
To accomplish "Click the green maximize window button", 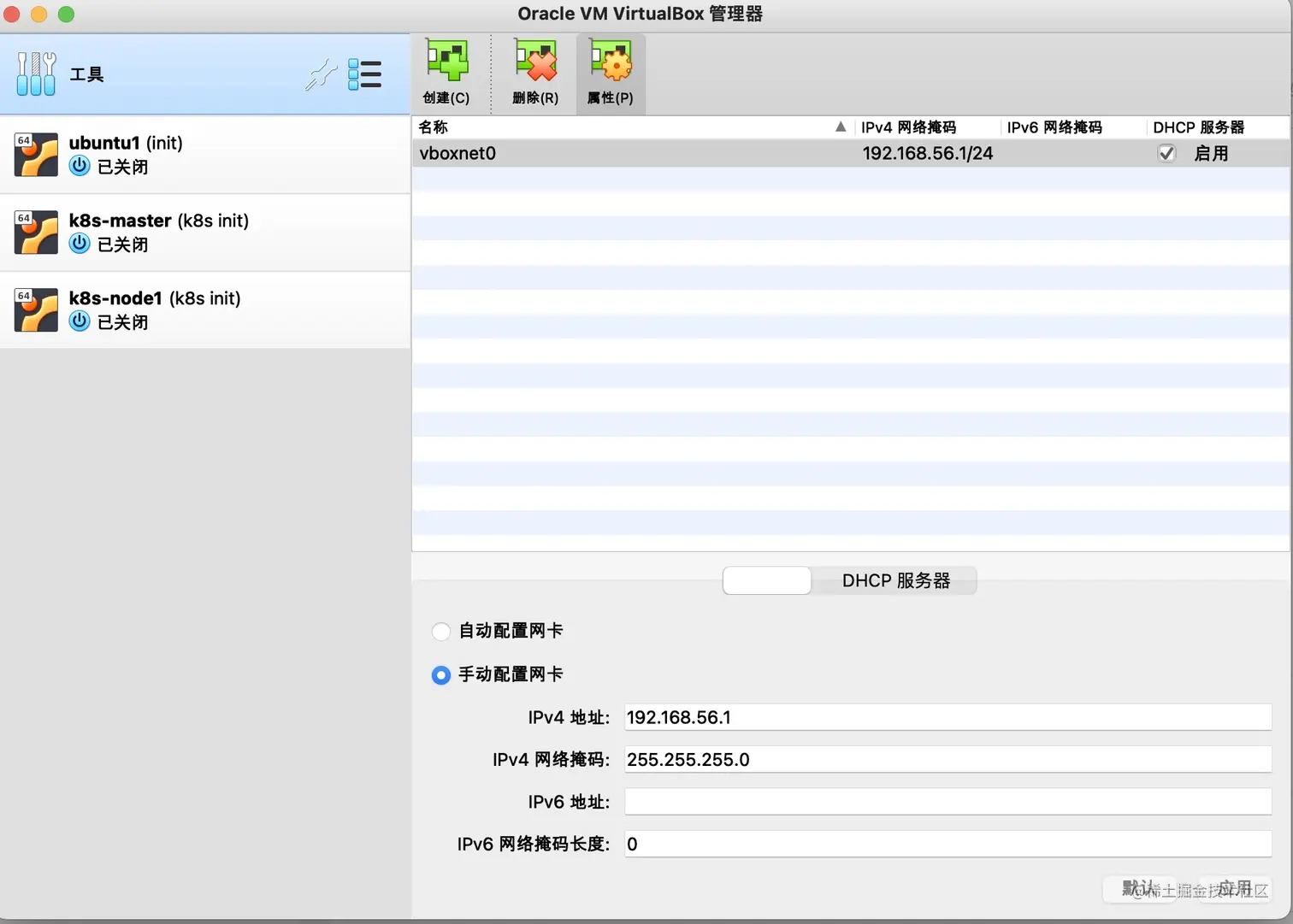I will [x=66, y=14].
